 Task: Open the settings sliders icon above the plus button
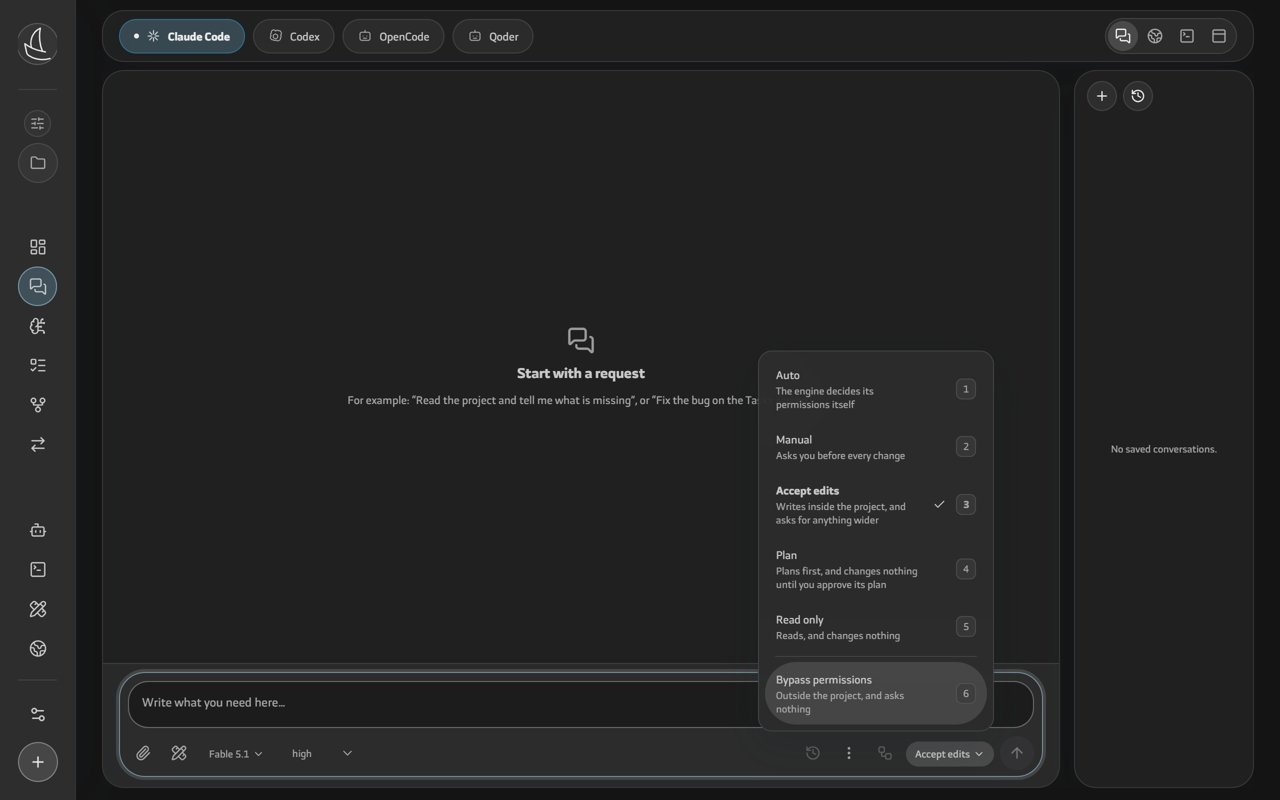pos(38,714)
